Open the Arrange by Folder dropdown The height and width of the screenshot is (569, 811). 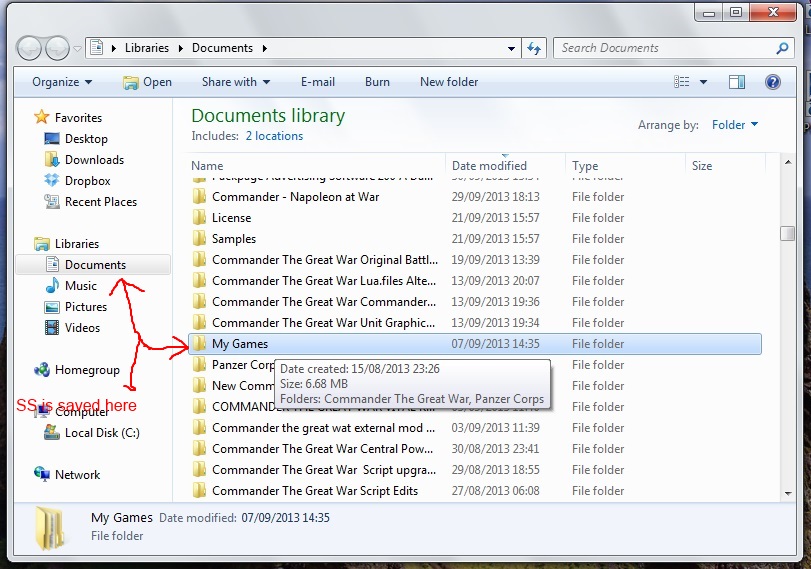coord(734,125)
